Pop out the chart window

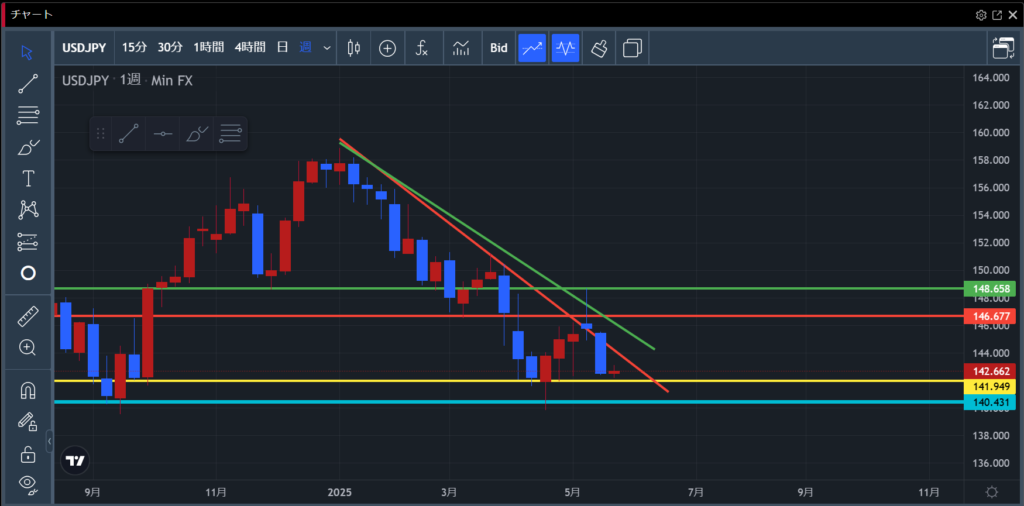pos(997,15)
